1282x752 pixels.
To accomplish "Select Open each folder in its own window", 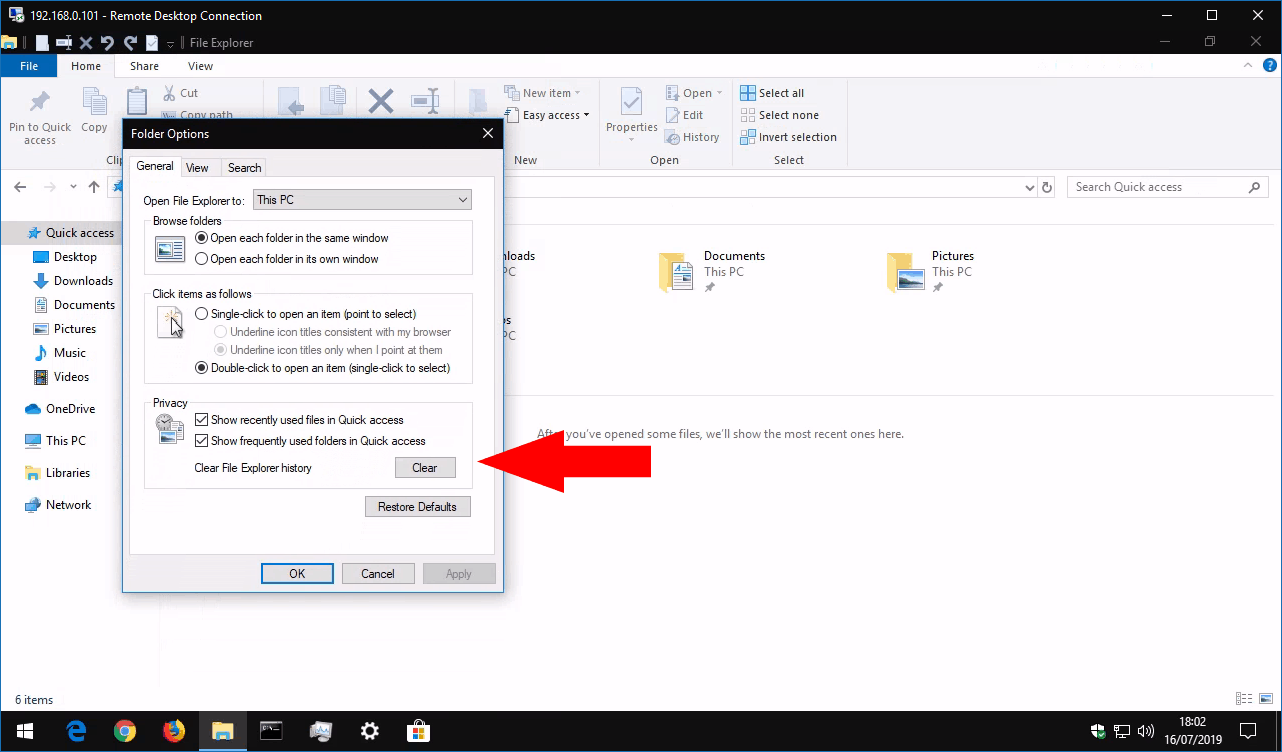I will (x=202, y=259).
